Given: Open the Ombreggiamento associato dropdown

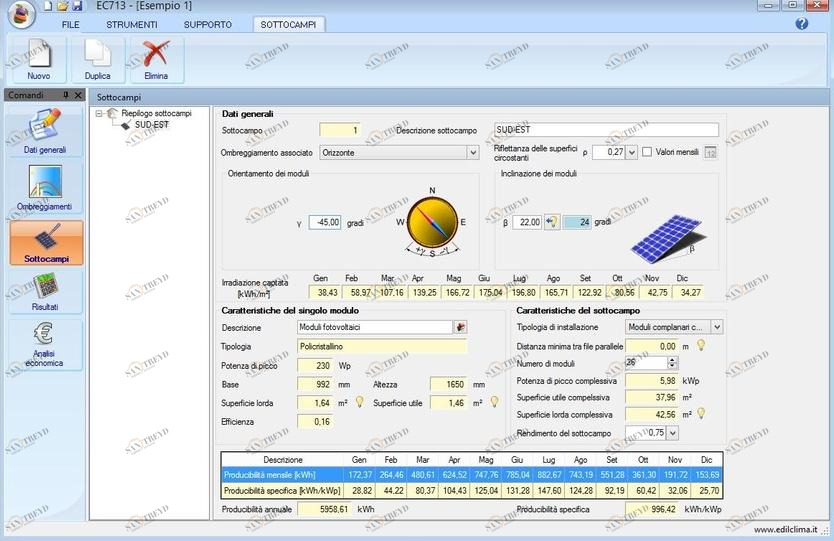Looking at the screenshot, I should [x=473, y=153].
